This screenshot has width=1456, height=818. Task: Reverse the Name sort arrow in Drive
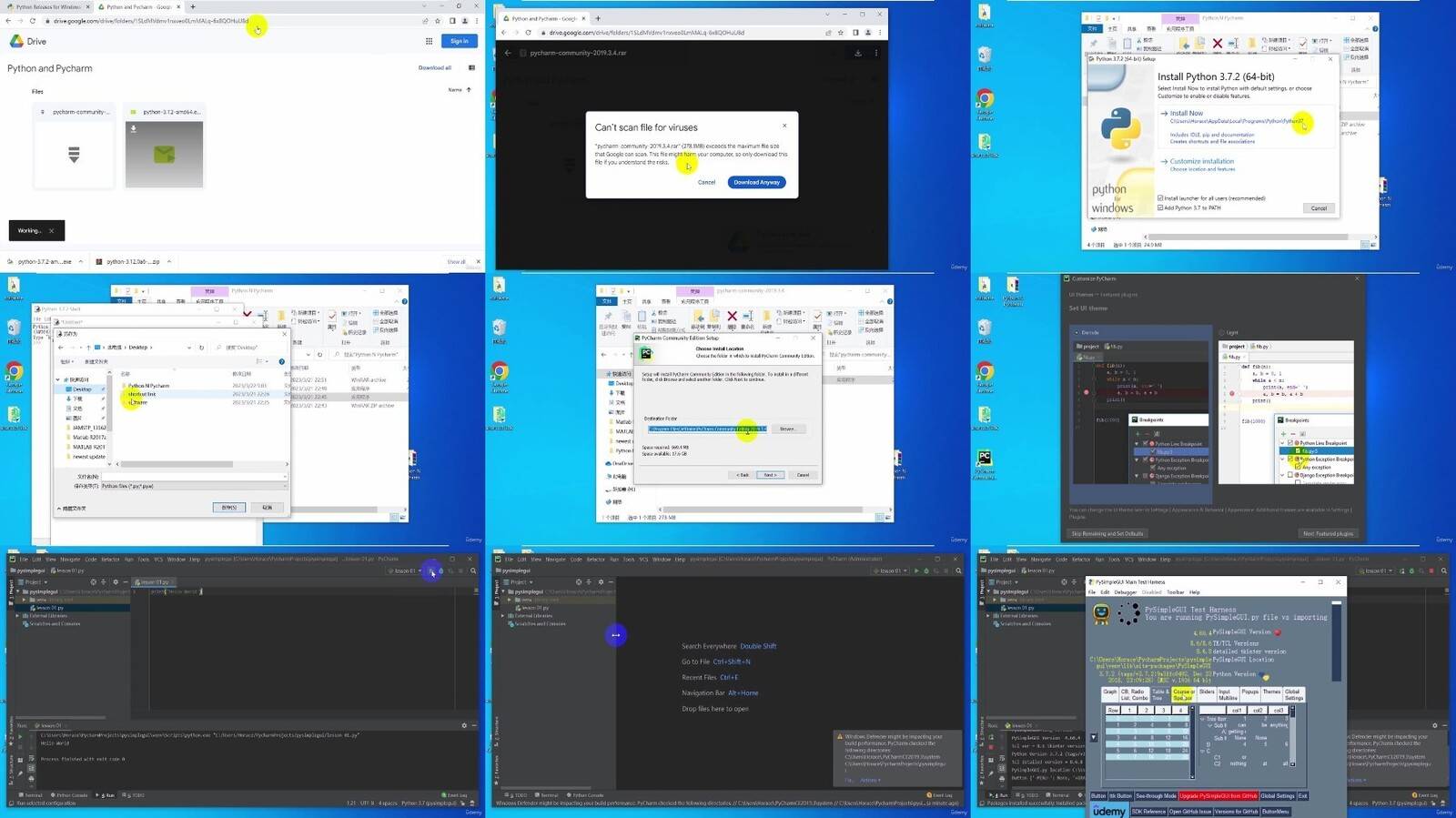coord(469,90)
